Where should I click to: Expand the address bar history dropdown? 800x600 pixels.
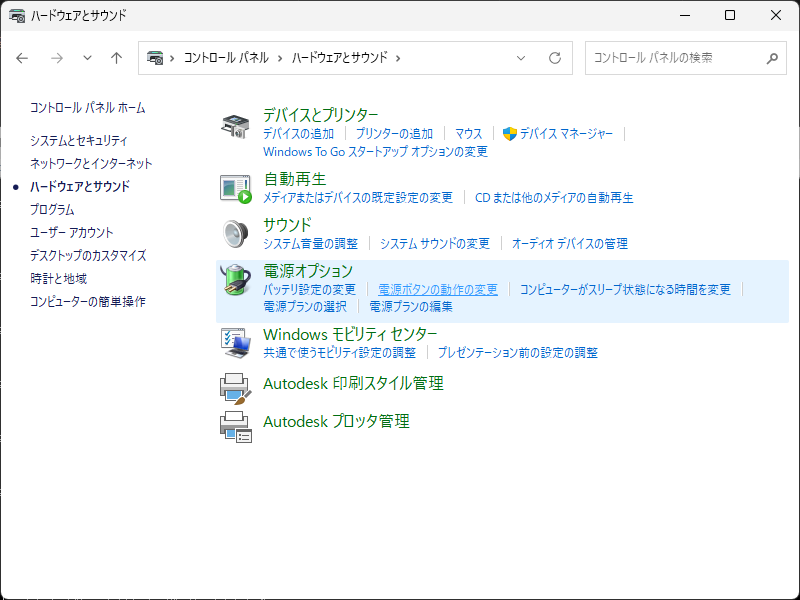tap(521, 58)
